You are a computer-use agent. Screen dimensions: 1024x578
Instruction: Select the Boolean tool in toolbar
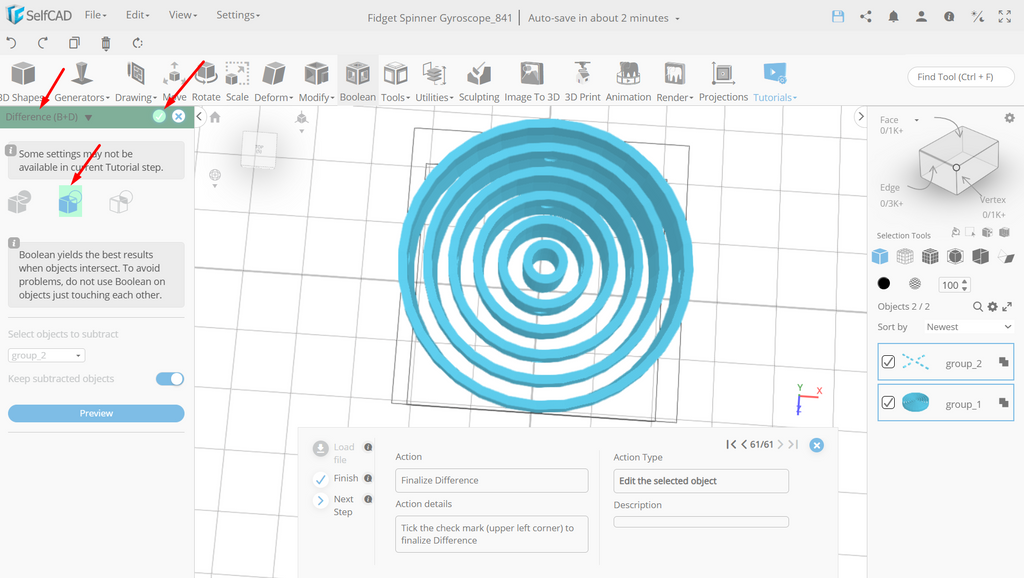358,82
